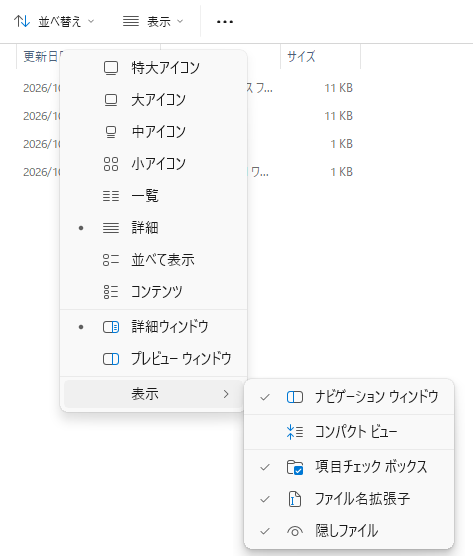The height and width of the screenshot is (556, 473).
Task: Toggle ナビゲーション ウィンドウ checkmark off
Action: pyautogui.click(x=265, y=397)
